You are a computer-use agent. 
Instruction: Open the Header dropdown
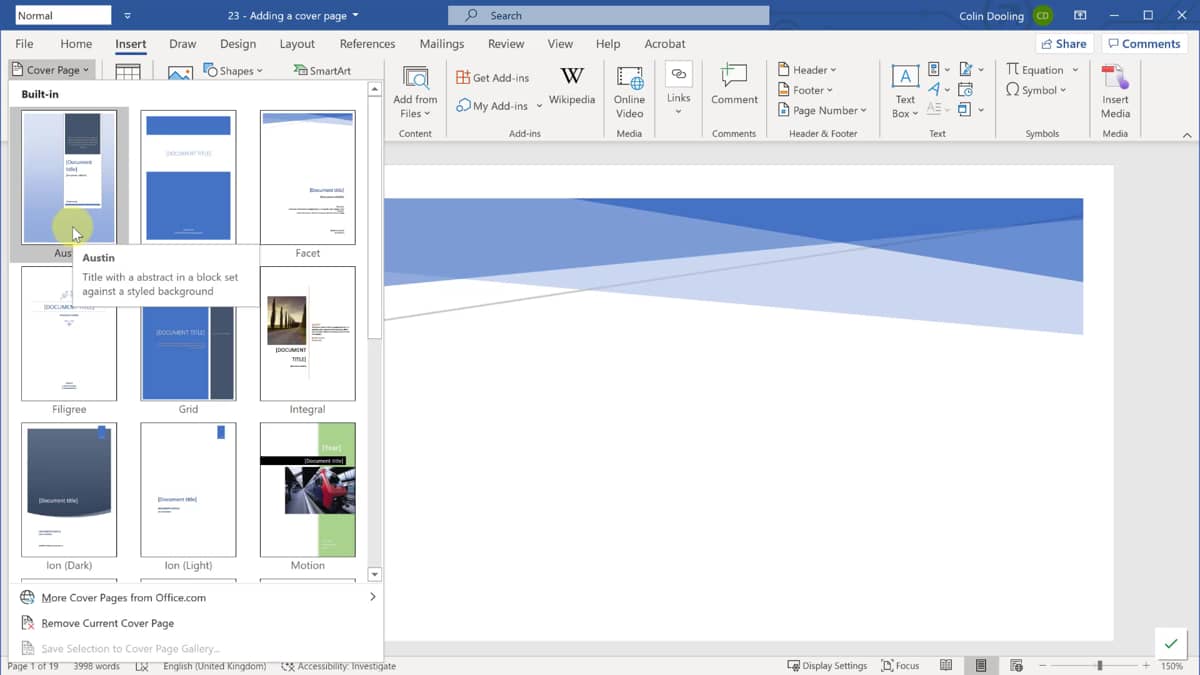pyautogui.click(x=807, y=70)
